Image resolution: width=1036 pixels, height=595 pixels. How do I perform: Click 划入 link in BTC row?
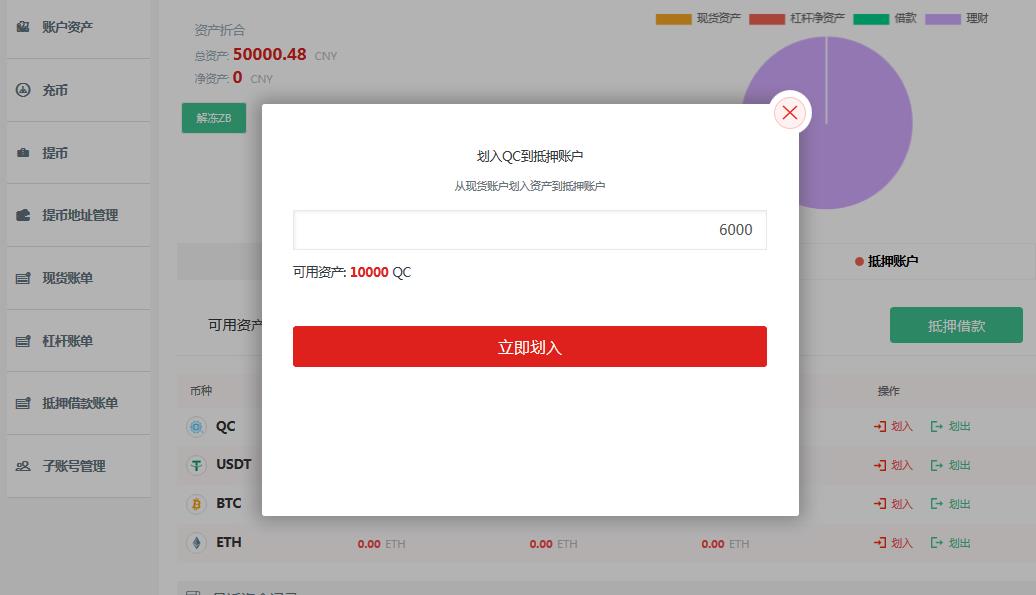[893, 505]
